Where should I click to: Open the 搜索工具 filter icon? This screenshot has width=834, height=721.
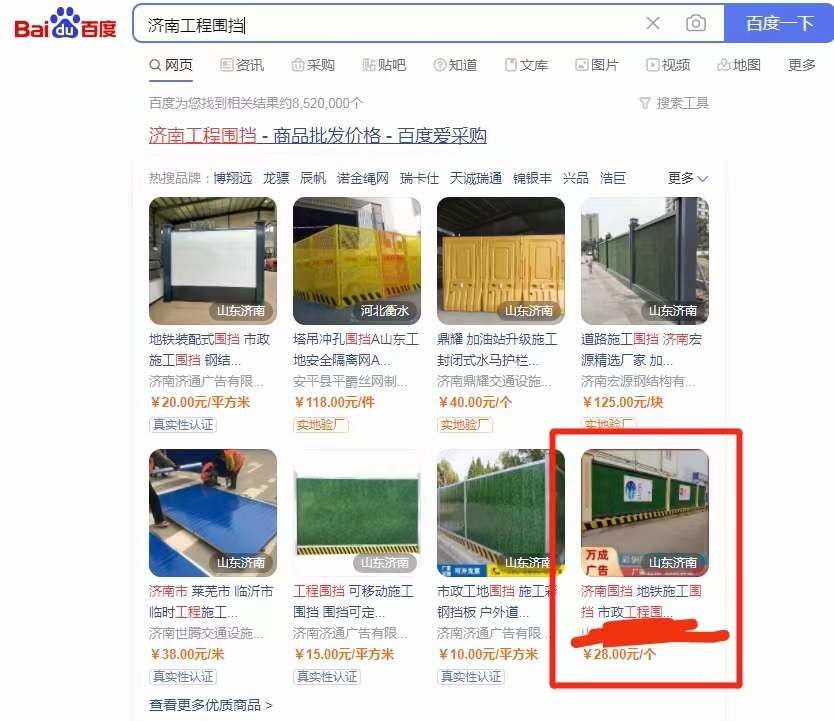645,103
